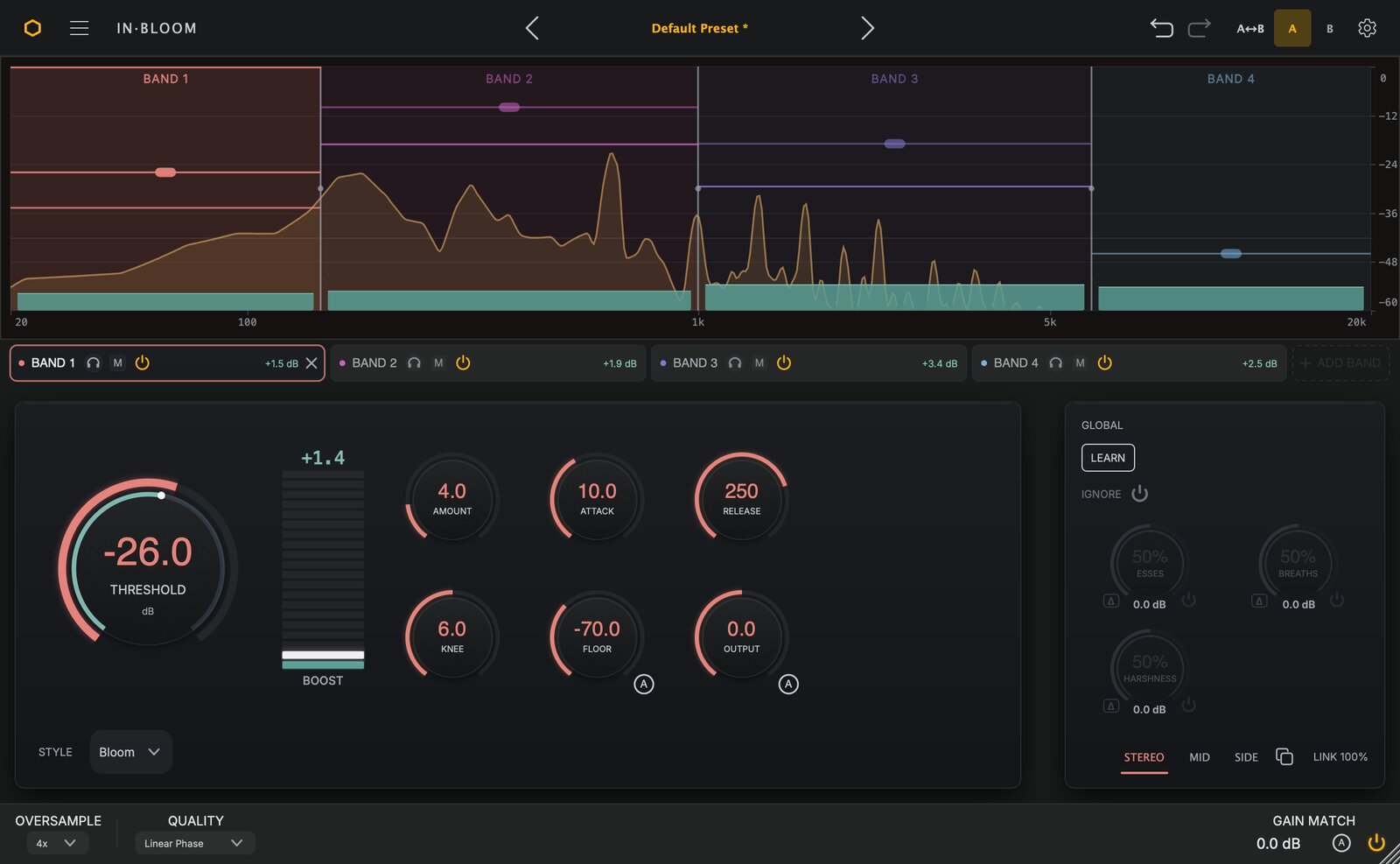Open the Default Preset name menu
The width and height of the screenshot is (1400, 864).
(x=699, y=28)
